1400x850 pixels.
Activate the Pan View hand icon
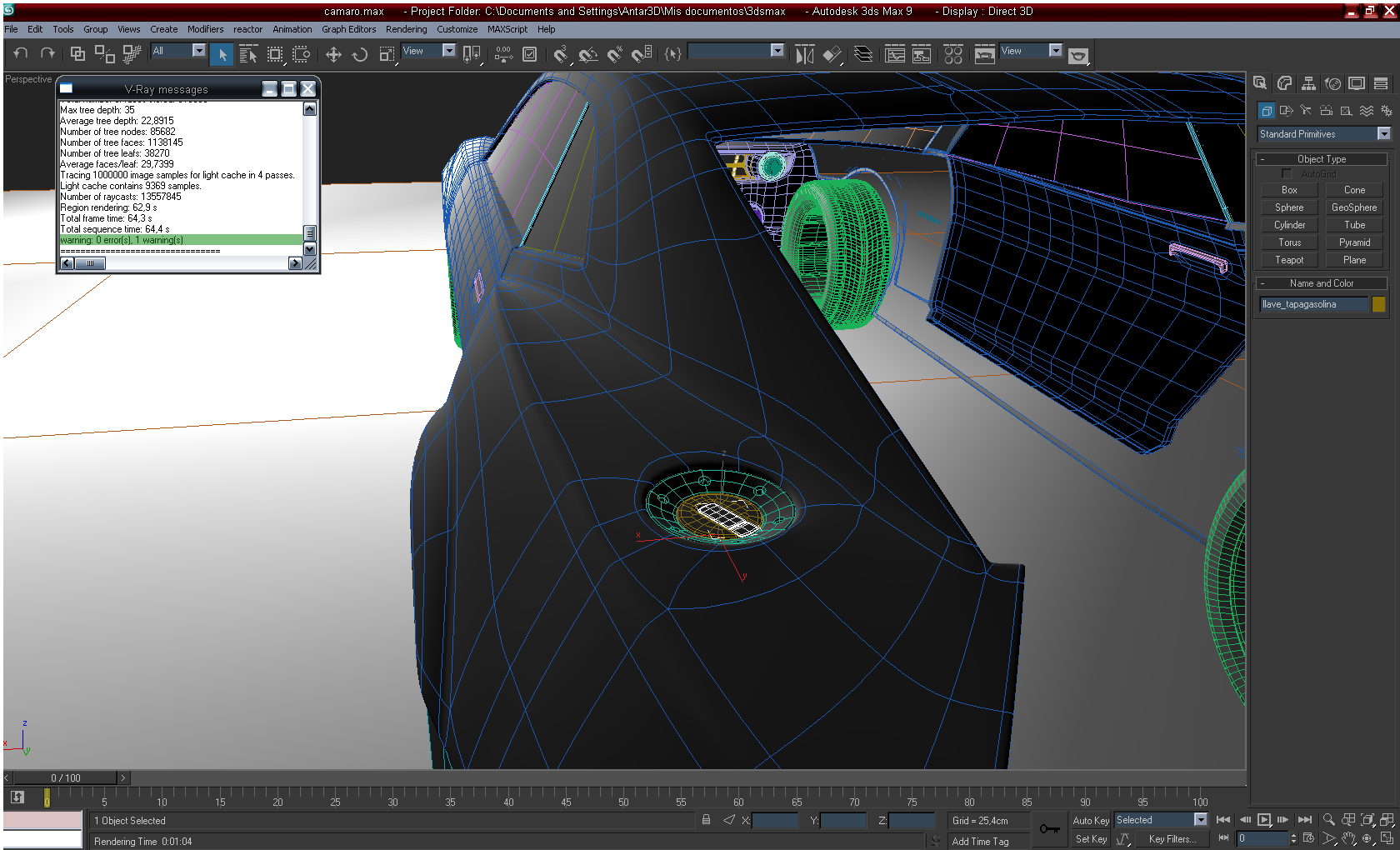(1347, 838)
